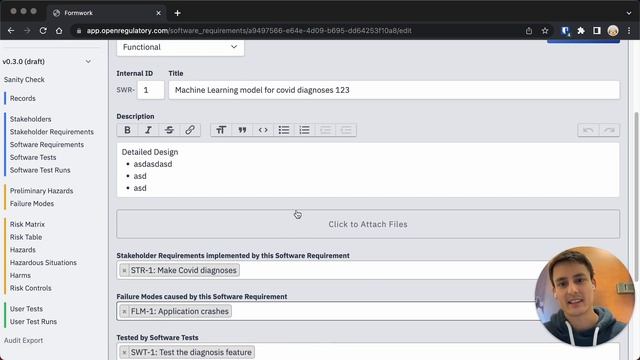Click the presenter webcam bubble
The width and height of the screenshot is (640, 360).
pos(584,296)
